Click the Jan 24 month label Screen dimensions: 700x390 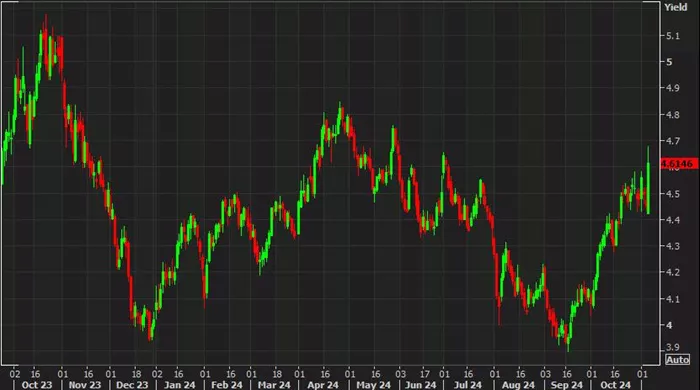pos(179,385)
